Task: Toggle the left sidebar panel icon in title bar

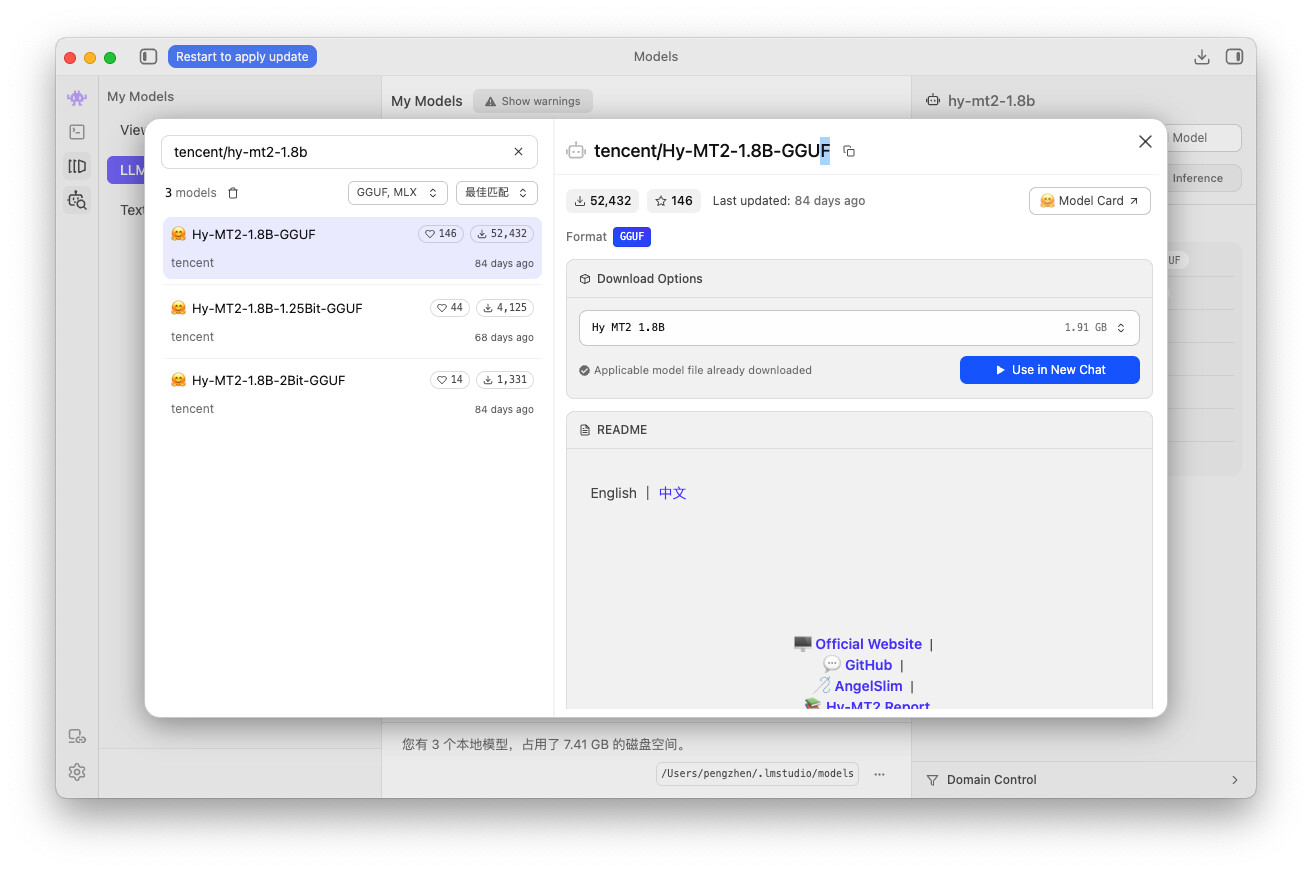Action: click(x=148, y=57)
